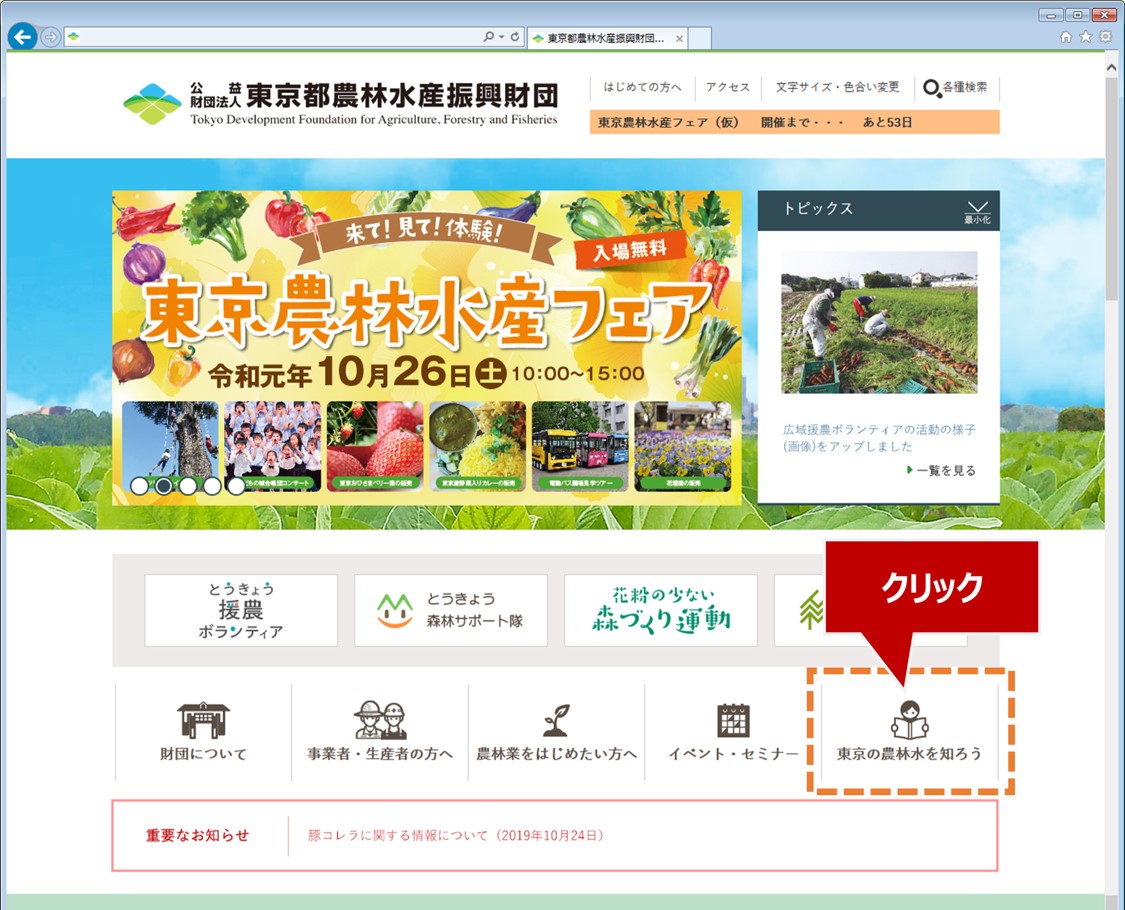This screenshot has height=910, width=1125.
Task: Click the empty new tab button
Action: click(x=700, y=39)
